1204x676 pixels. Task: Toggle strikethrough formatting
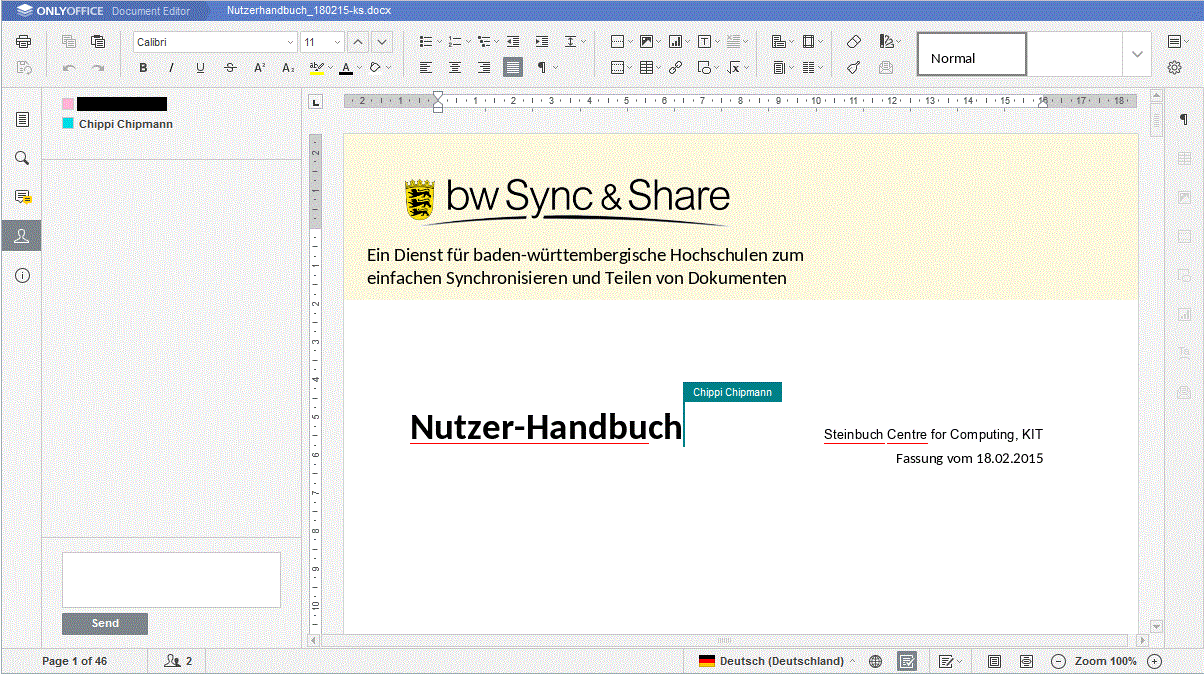point(230,68)
